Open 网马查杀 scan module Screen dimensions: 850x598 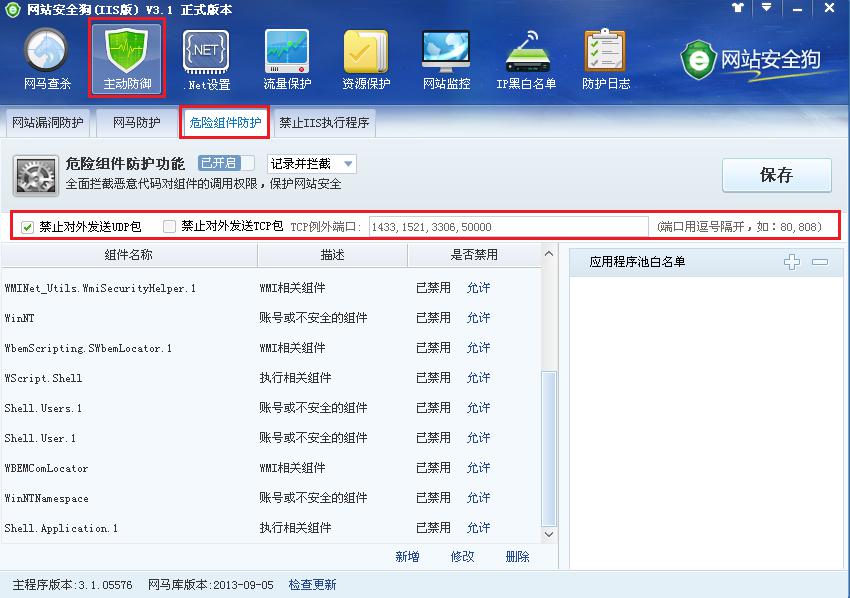click(47, 58)
